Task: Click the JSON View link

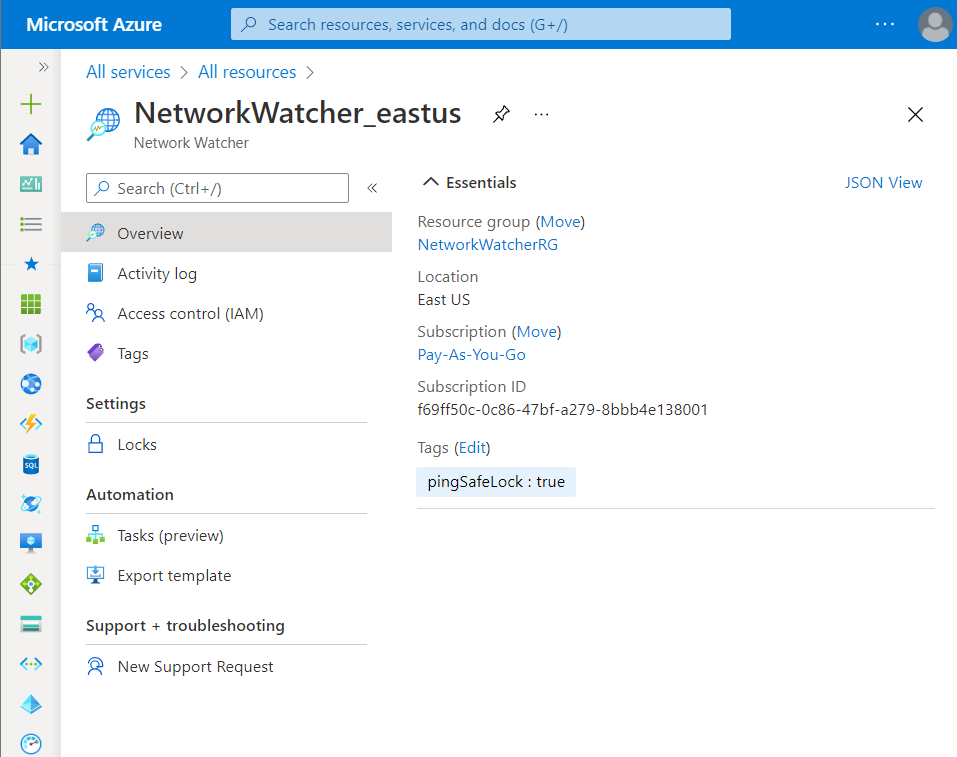Action: point(883,182)
